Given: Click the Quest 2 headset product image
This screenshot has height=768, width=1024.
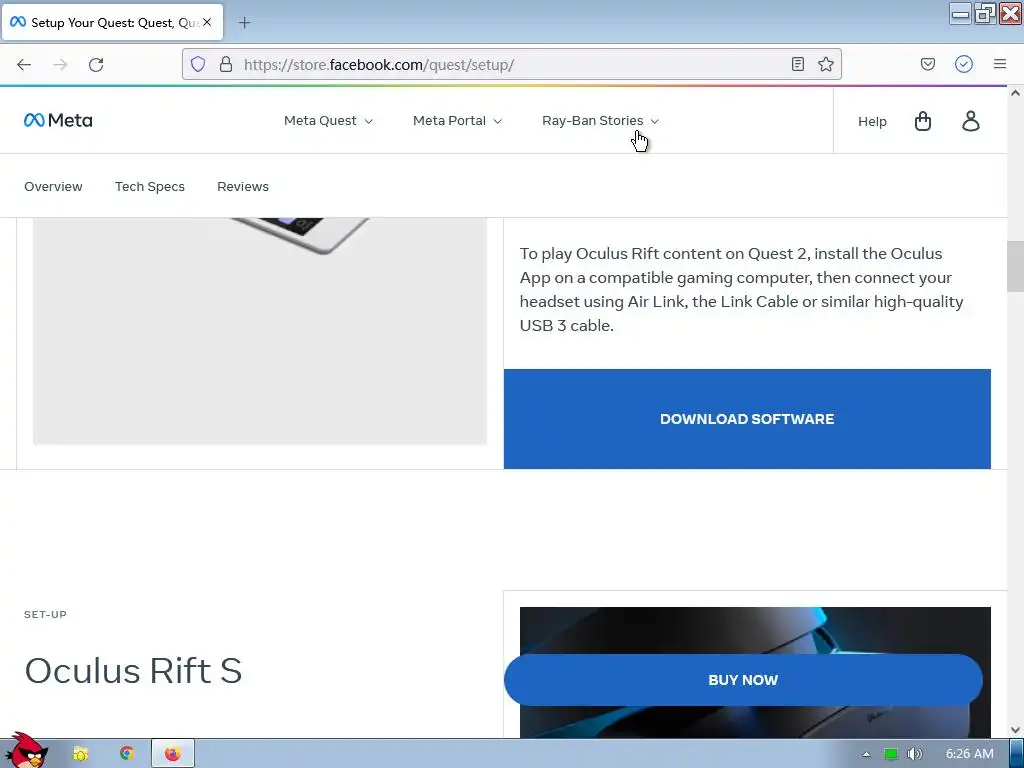Looking at the screenshot, I should pos(260,331).
